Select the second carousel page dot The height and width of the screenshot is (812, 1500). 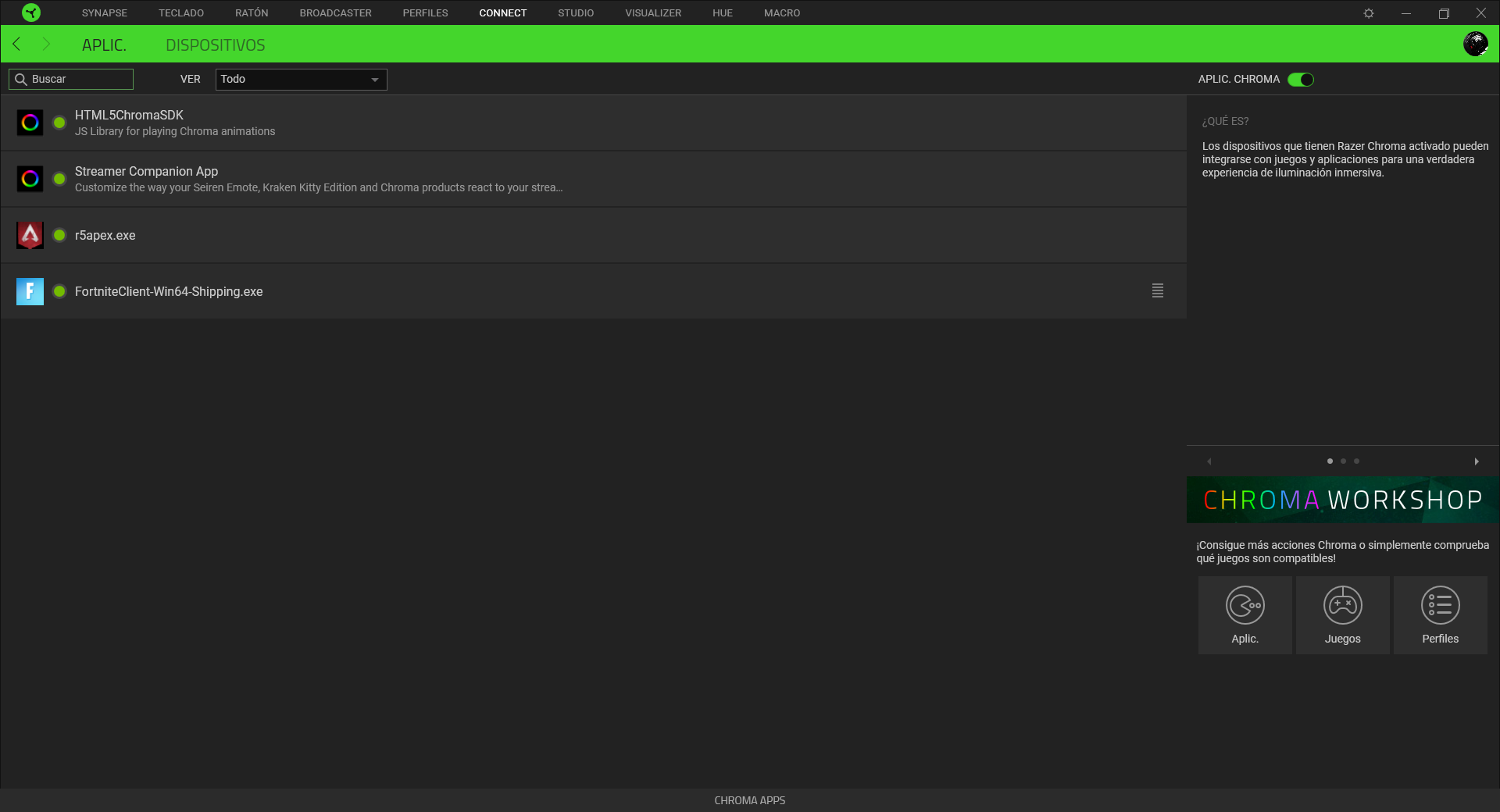click(1344, 461)
